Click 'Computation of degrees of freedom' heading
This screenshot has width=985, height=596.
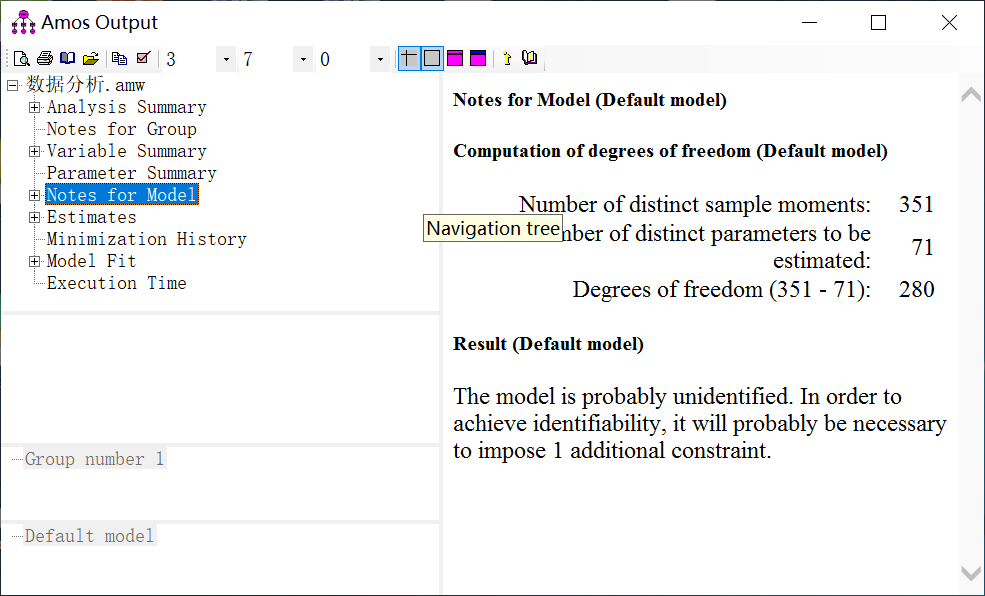(x=670, y=151)
